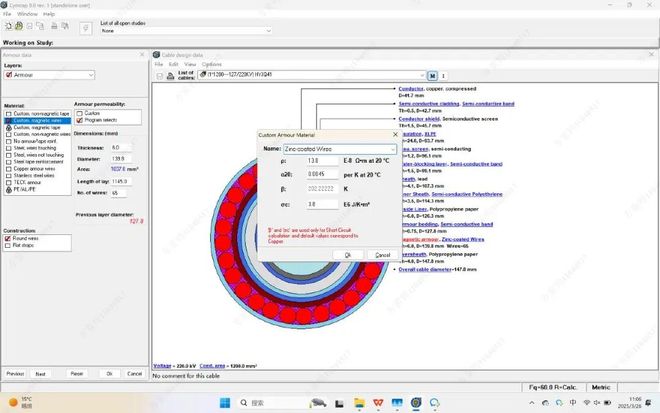This screenshot has height=413, width=660.
Task: Click the first icon in the main toolbar
Action: click(x=8, y=28)
